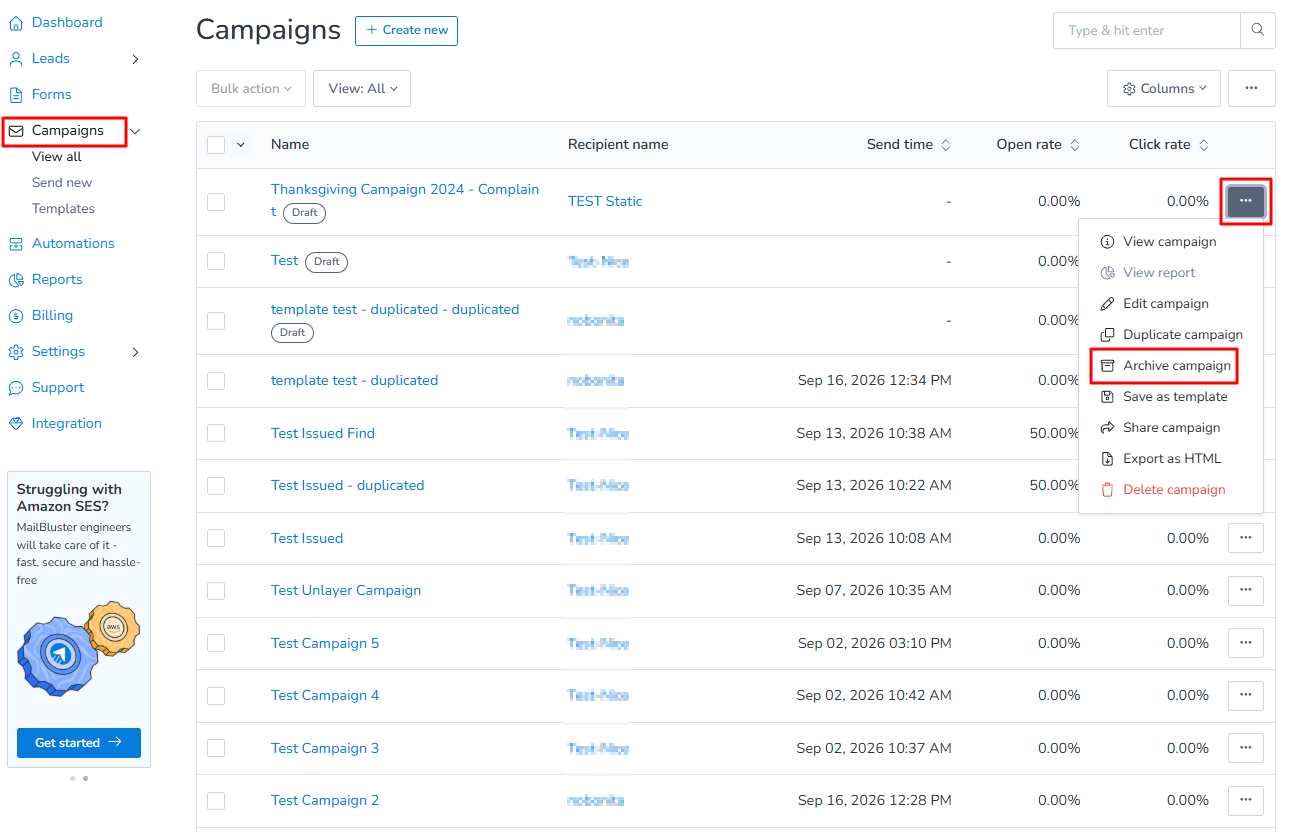Open the Test Issued Find campaign link
Viewport: 1289px width, 833px height.
323,434
